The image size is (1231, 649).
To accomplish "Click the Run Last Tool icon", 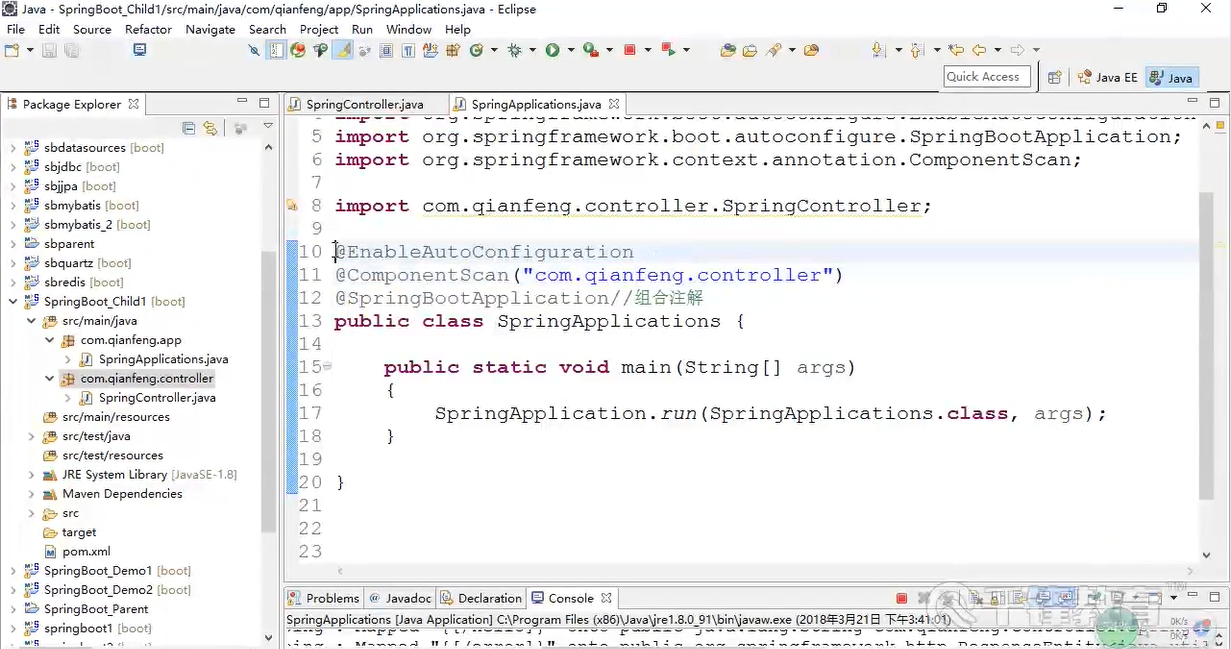I will tap(590, 50).
